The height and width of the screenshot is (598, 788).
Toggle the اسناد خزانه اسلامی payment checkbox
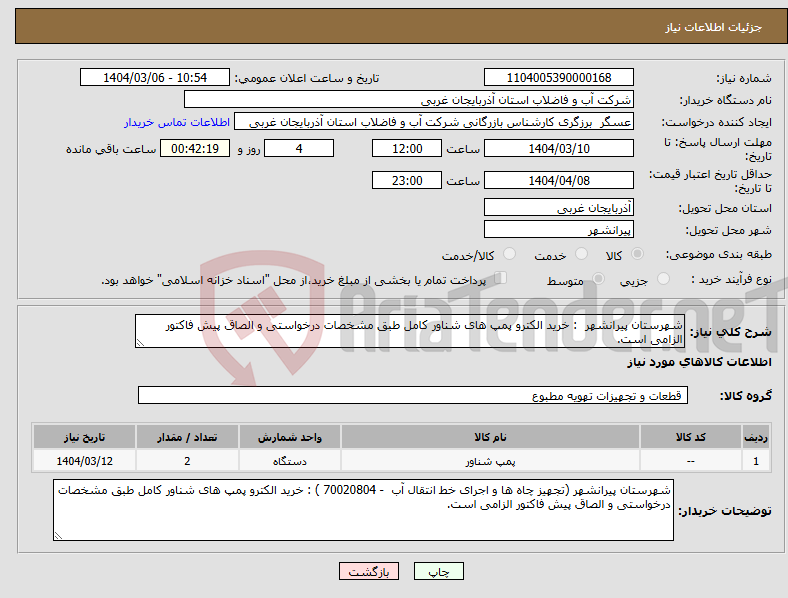[501, 278]
